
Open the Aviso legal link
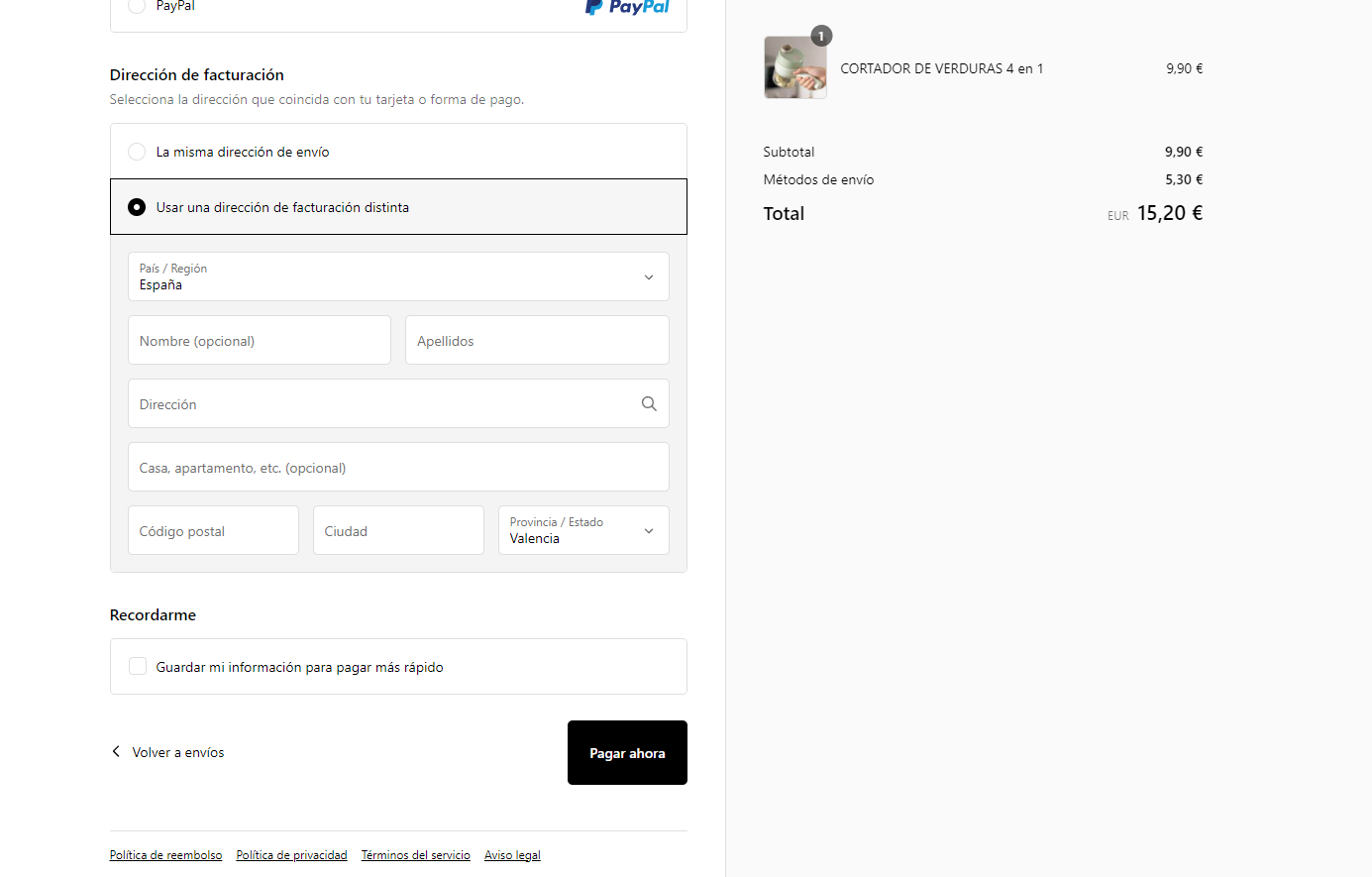[512, 855]
